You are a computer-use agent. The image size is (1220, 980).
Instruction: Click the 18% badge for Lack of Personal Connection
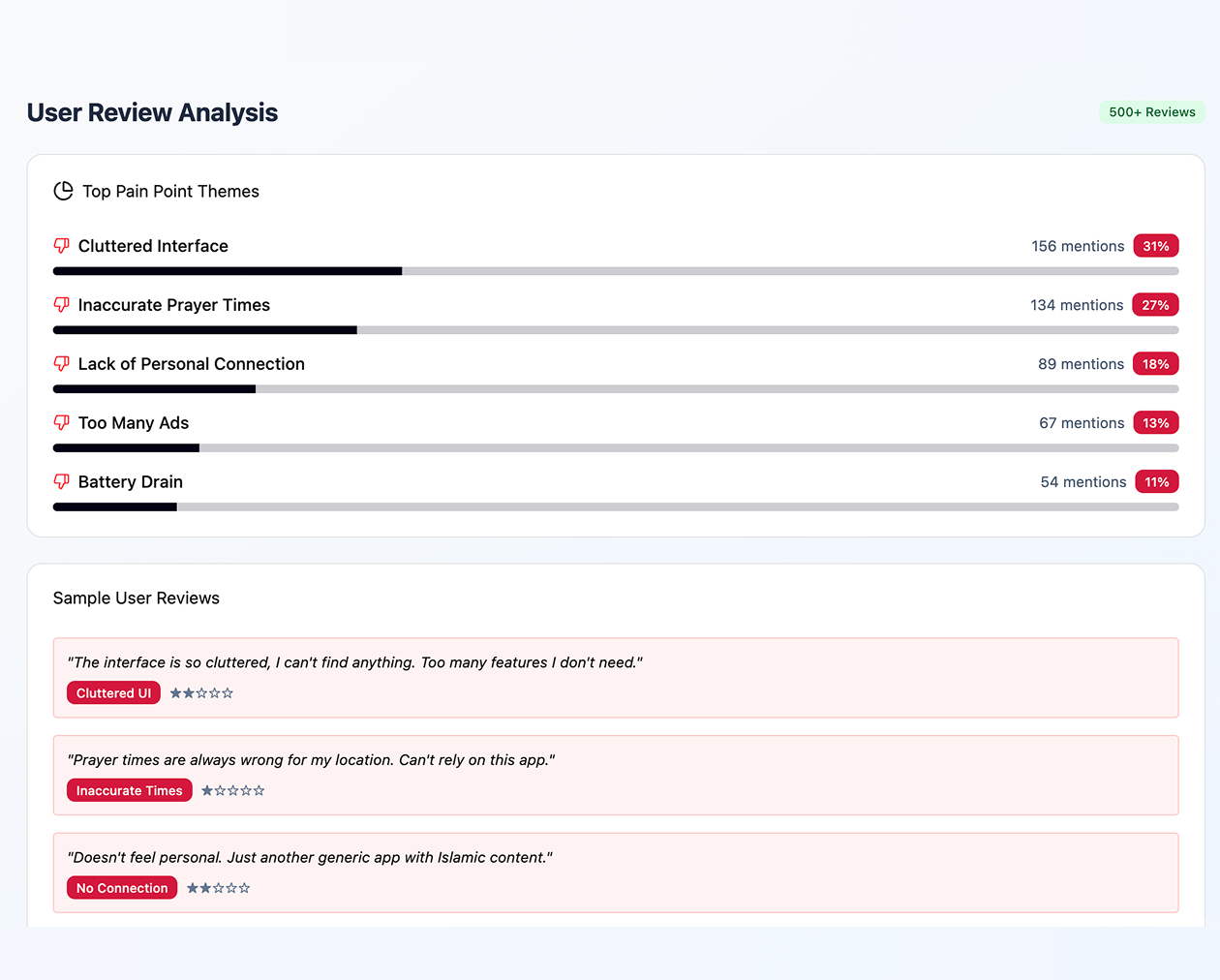[x=1156, y=364]
